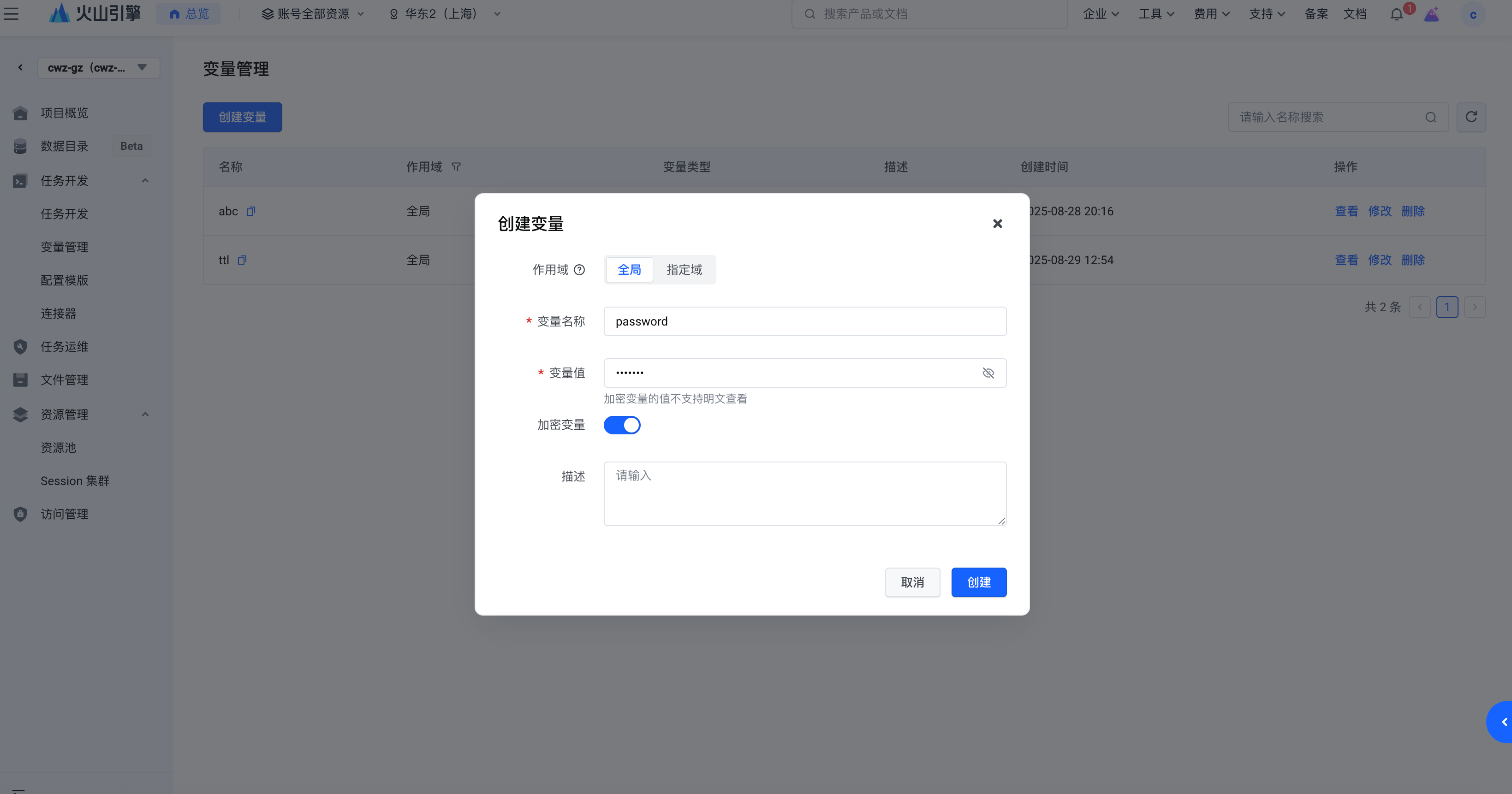Select the 指定域 scope option
The image size is (1512, 794).
tap(684, 270)
